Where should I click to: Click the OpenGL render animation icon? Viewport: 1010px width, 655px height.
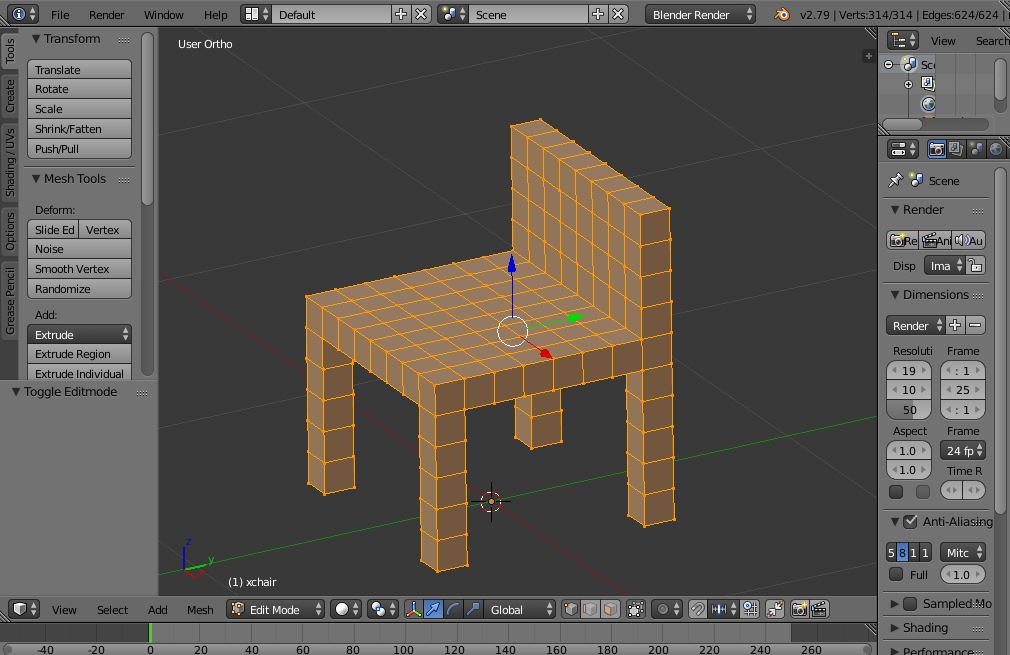pos(819,609)
